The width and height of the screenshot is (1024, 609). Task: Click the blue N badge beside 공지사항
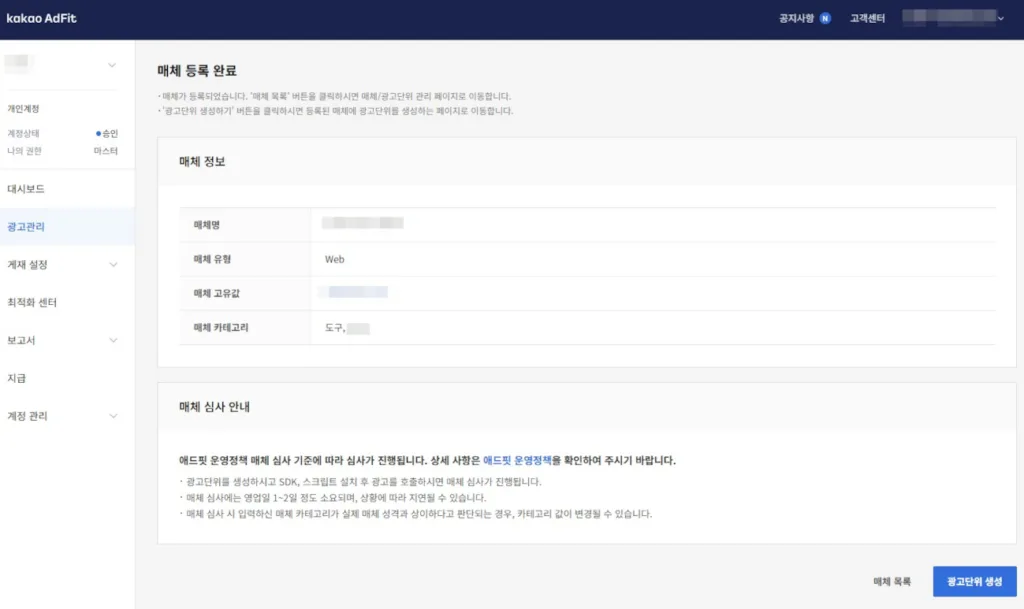tap(826, 17)
